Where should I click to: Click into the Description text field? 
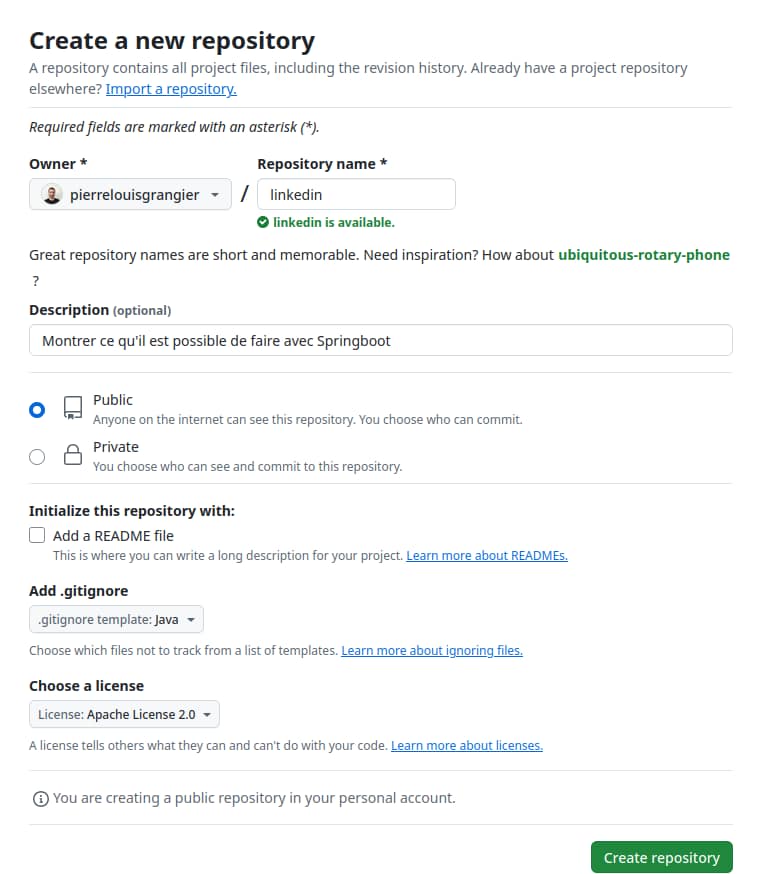[x=380, y=341]
